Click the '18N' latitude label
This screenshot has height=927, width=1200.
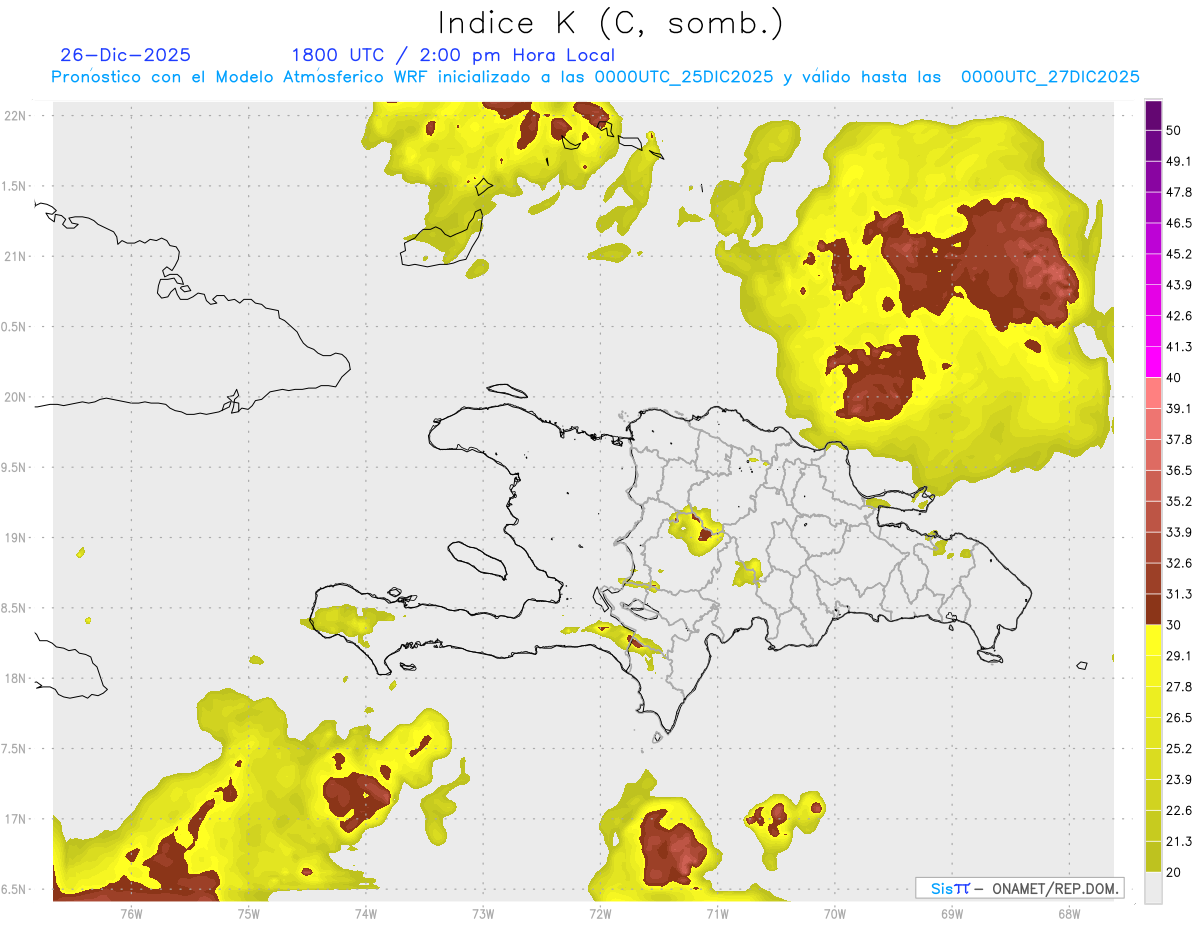(x=15, y=678)
